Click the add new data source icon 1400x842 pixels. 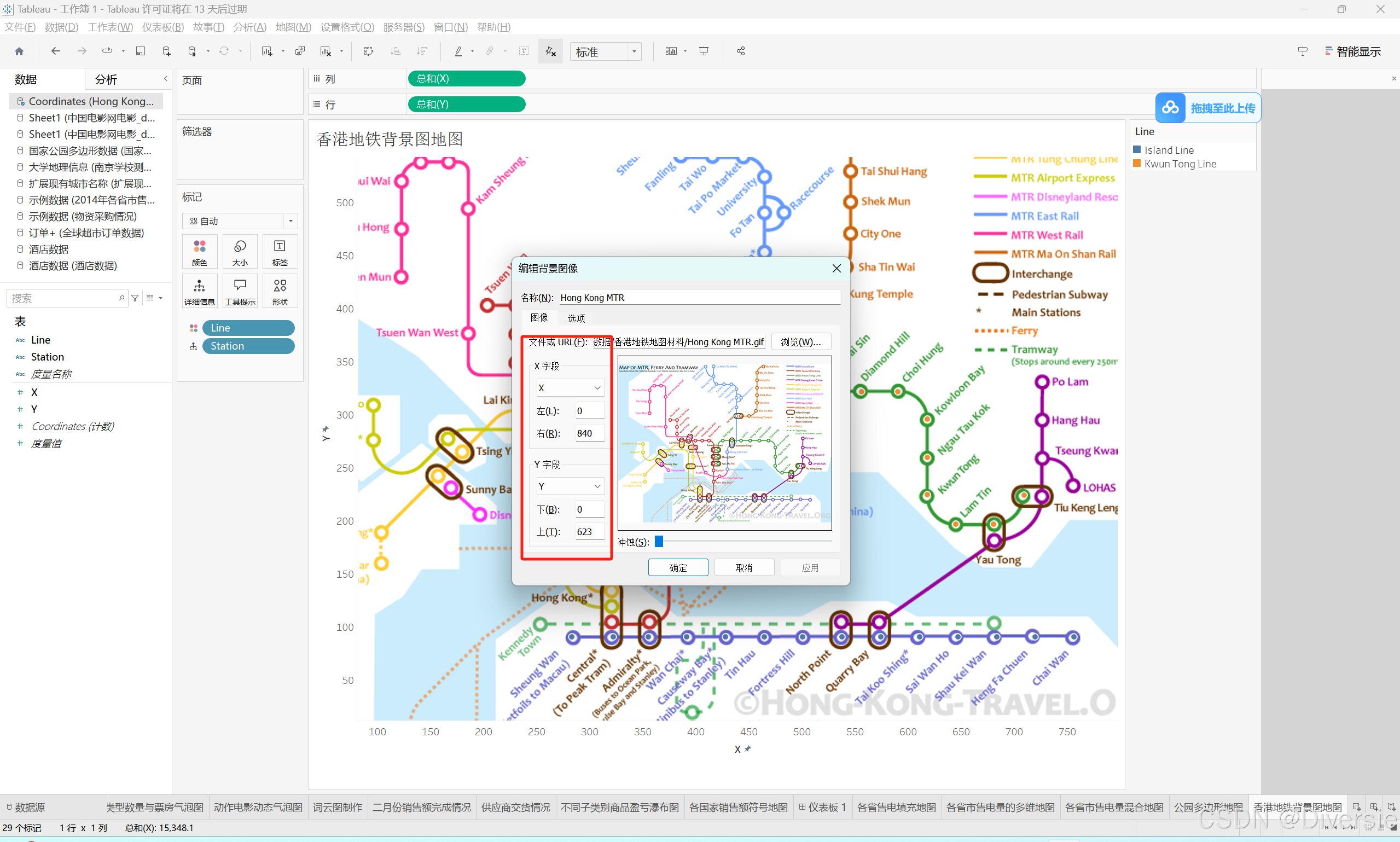coord(167,51)
